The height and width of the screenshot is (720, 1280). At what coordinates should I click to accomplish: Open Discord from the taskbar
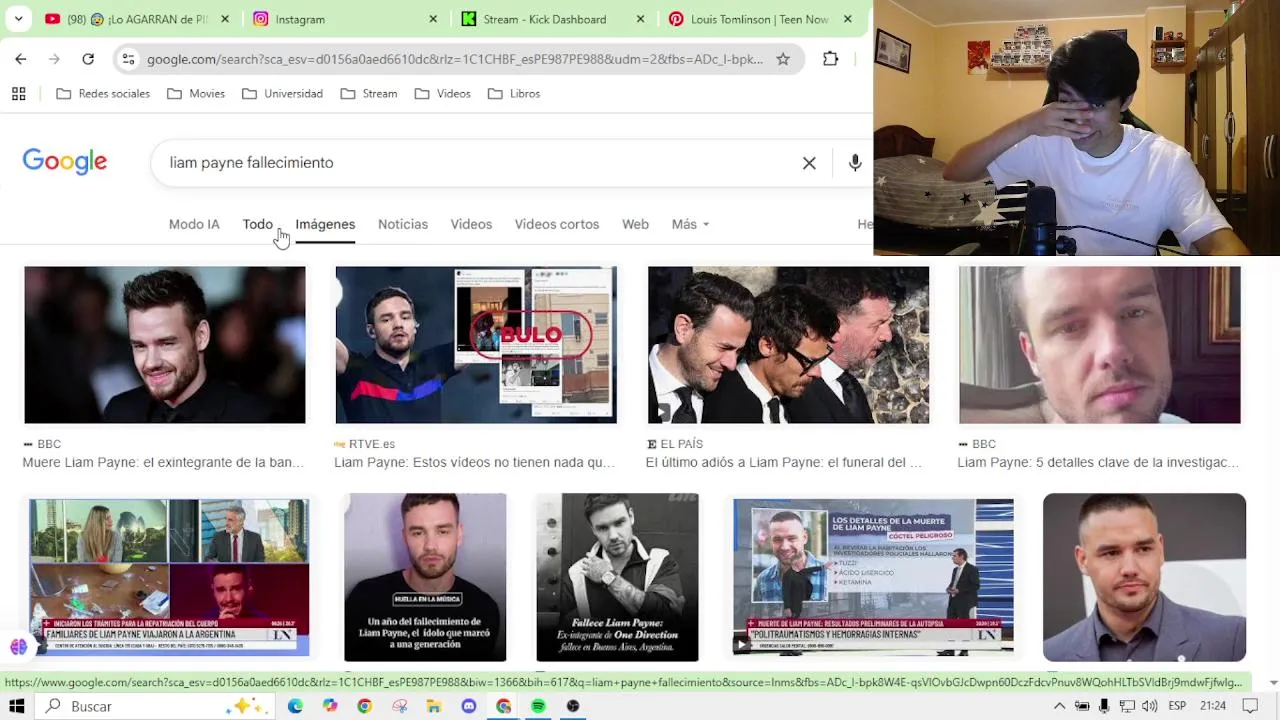point(469,706)
